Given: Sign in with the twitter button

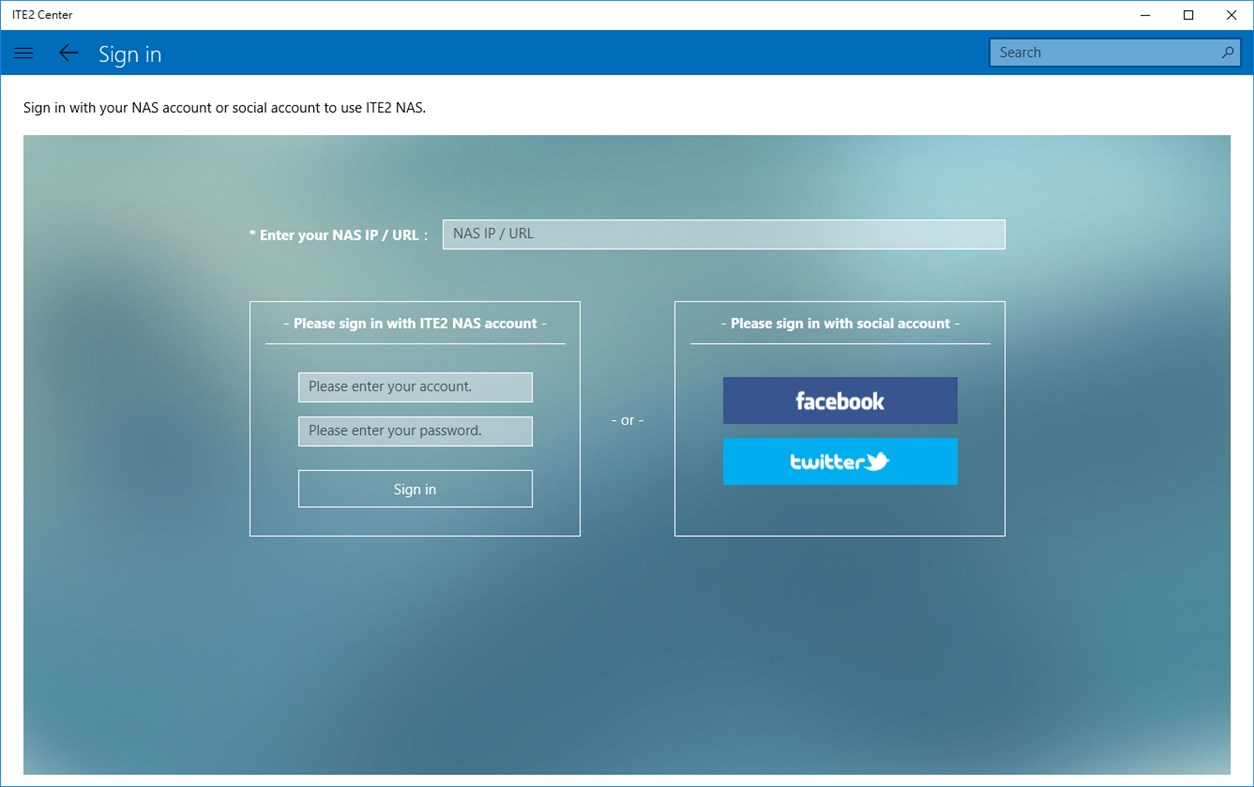Looking at the screenshot, I should [839, 461].
